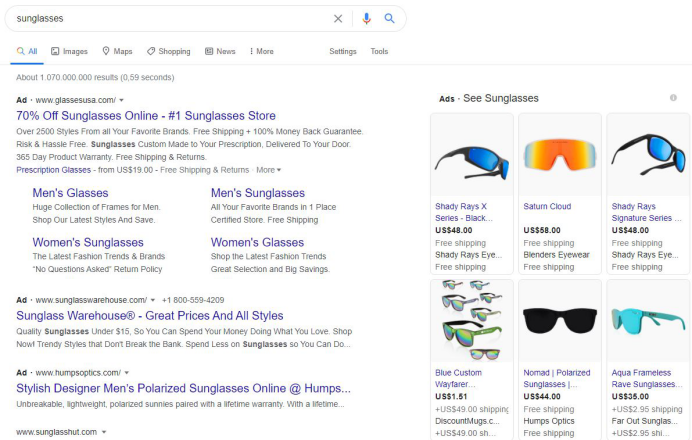Screen dimensions: 692x440
Task: Open Women's Sunglasses sitelink
Action: (88, 242)
